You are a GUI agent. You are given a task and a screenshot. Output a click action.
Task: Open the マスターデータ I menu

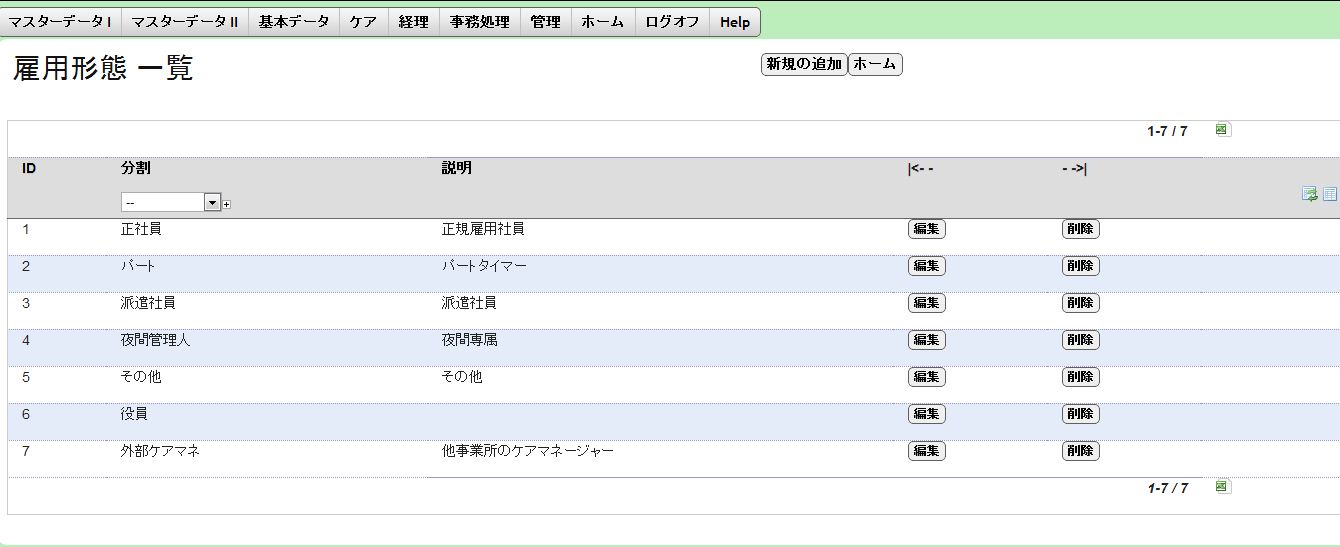[x=60, y=22]
